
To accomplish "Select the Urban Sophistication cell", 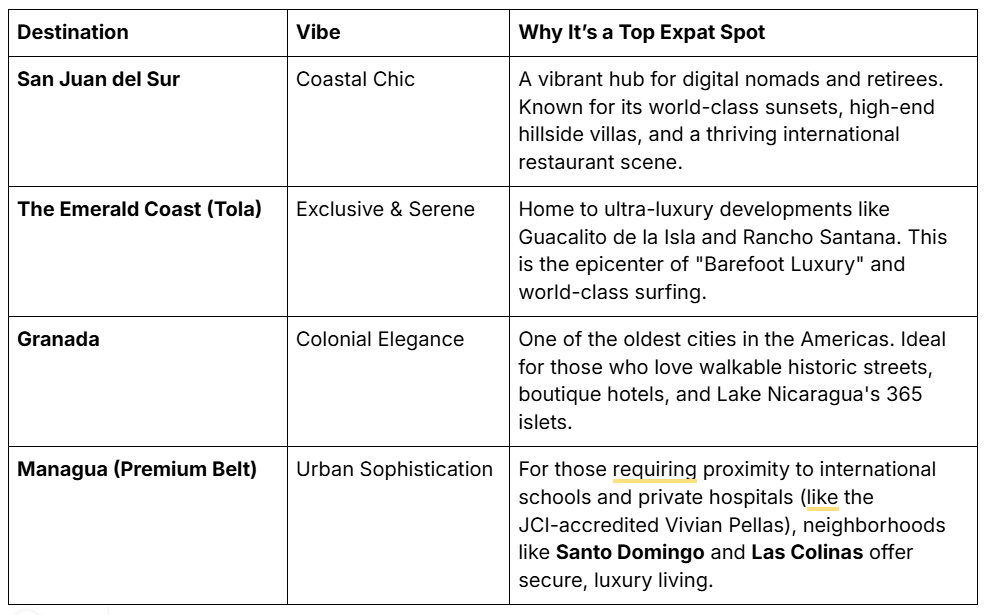I will 394,469.
